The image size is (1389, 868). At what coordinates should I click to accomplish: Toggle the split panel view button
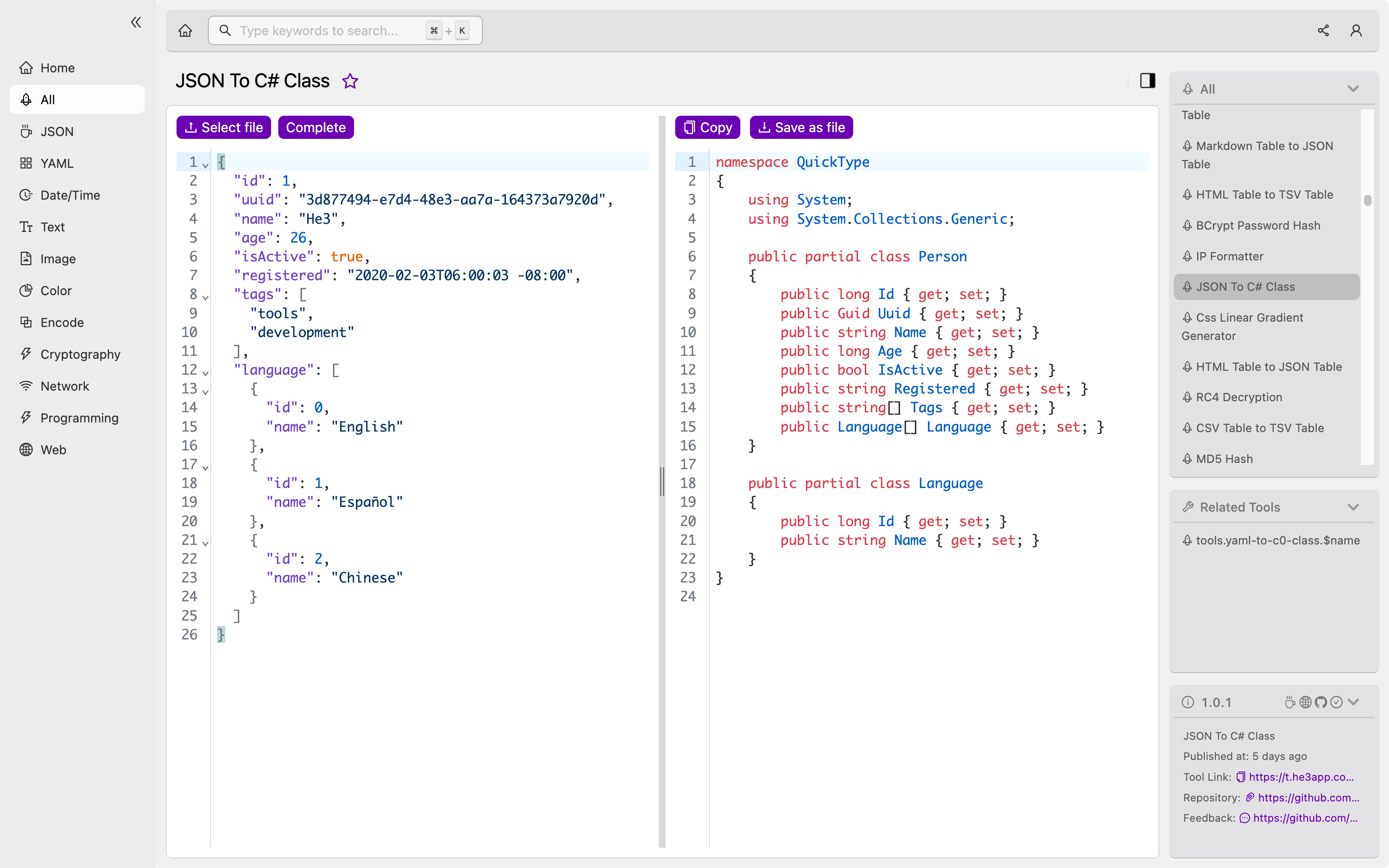point(1147,80)
